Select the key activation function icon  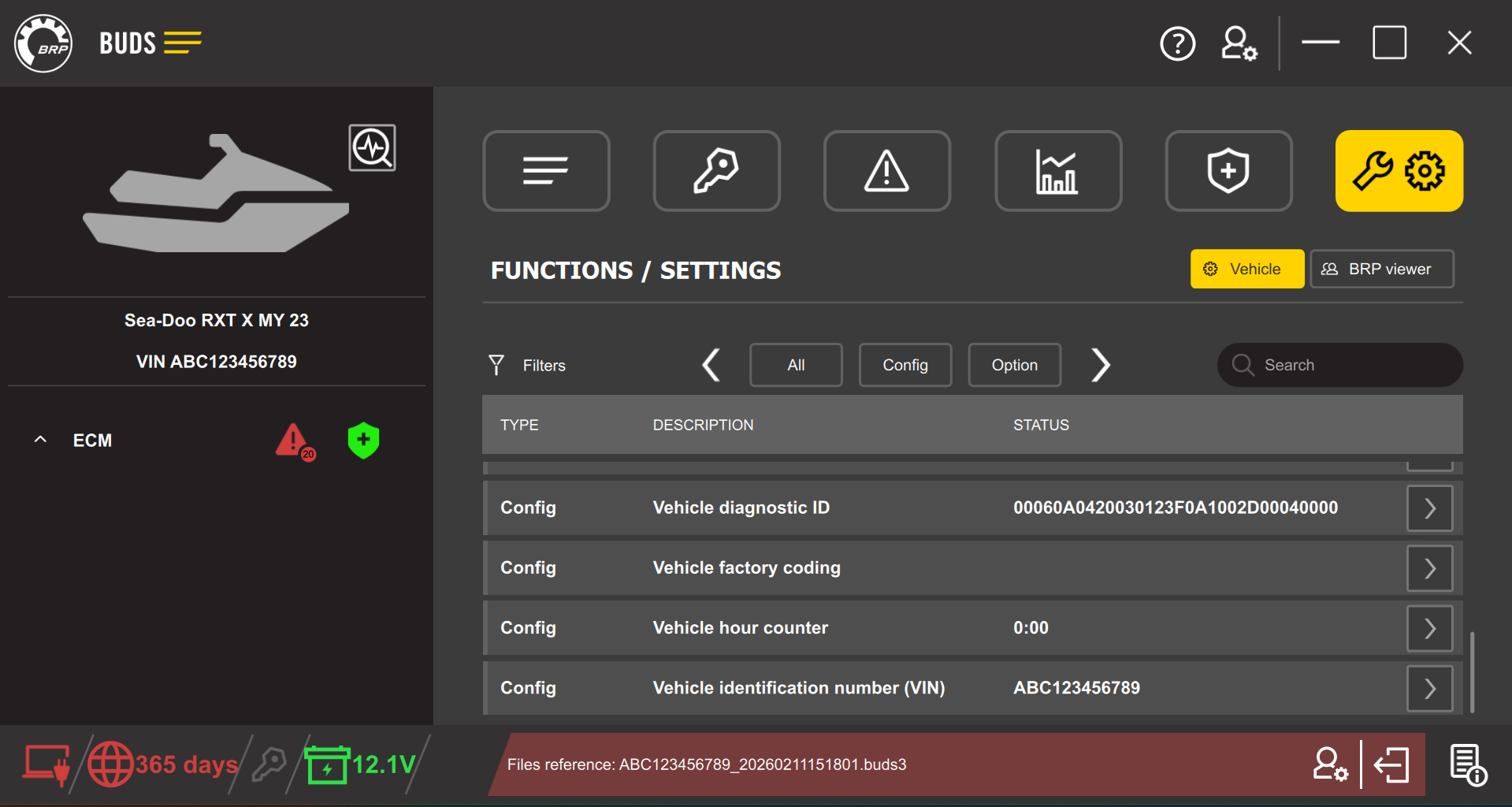tap(715, 170)
